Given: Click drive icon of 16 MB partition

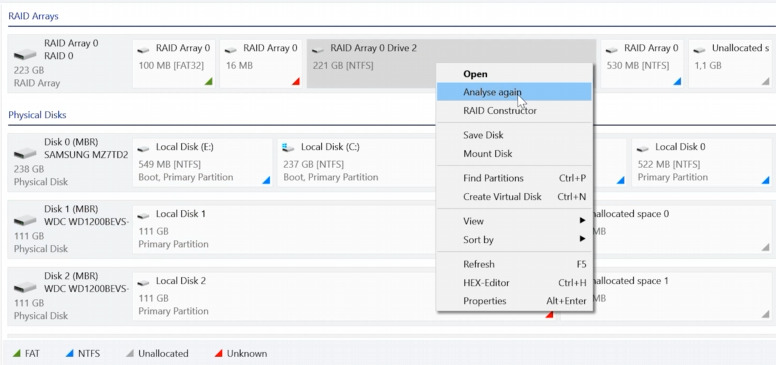Looking at the screenshot, I should pos(231,50).
